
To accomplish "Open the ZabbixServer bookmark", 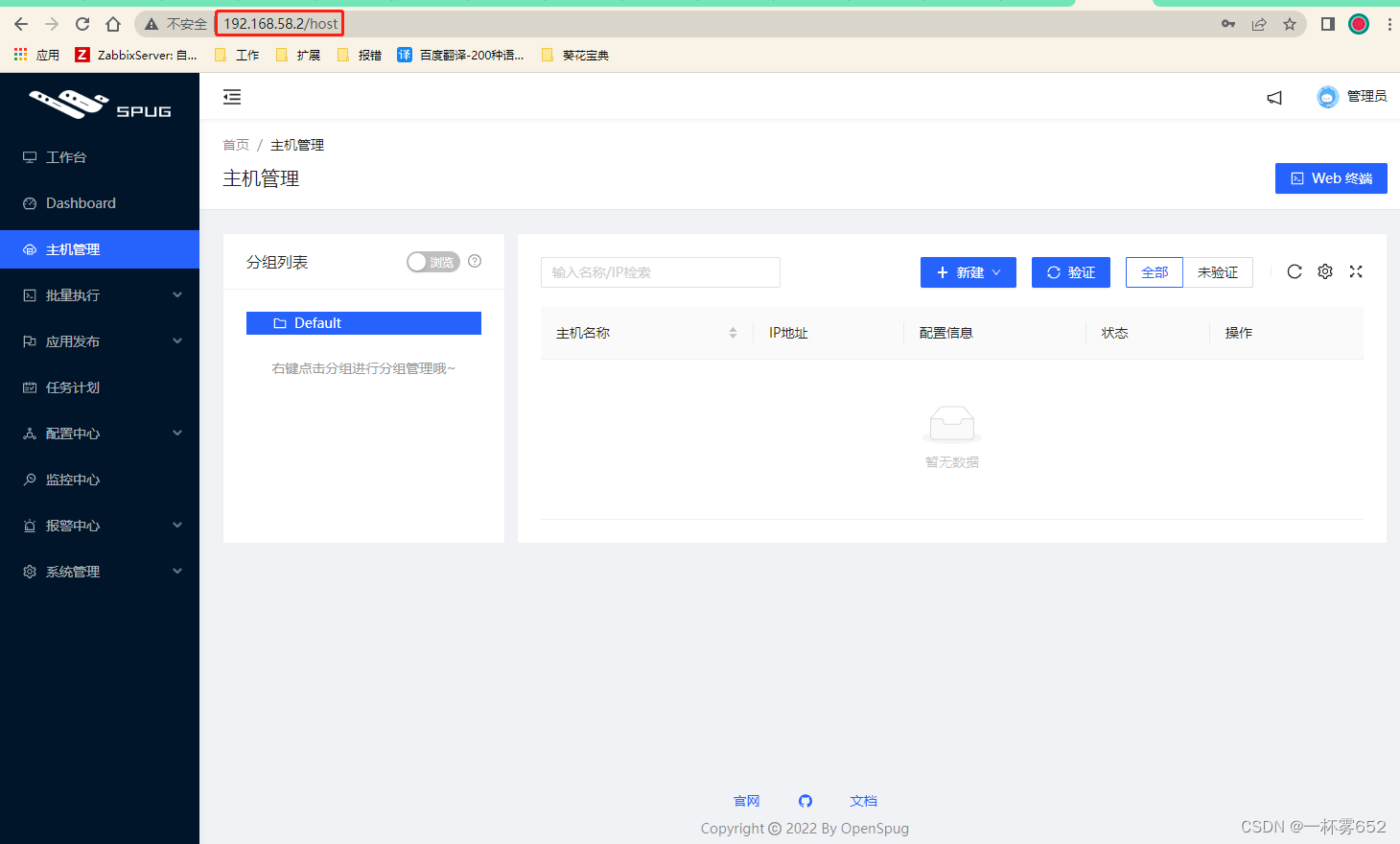I will 136,55.
